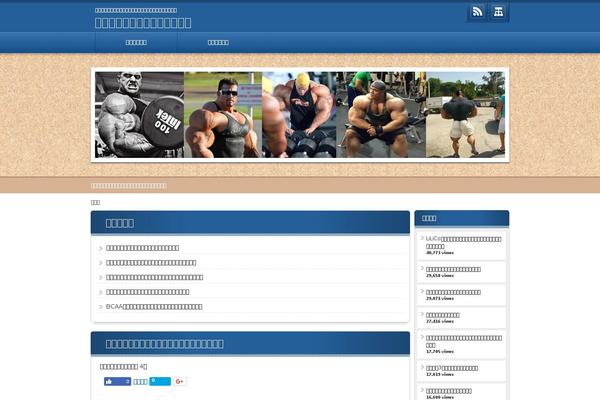Open the popular post with 27,416 views
This screenshot has height=400, width=600.
point(443,315)
